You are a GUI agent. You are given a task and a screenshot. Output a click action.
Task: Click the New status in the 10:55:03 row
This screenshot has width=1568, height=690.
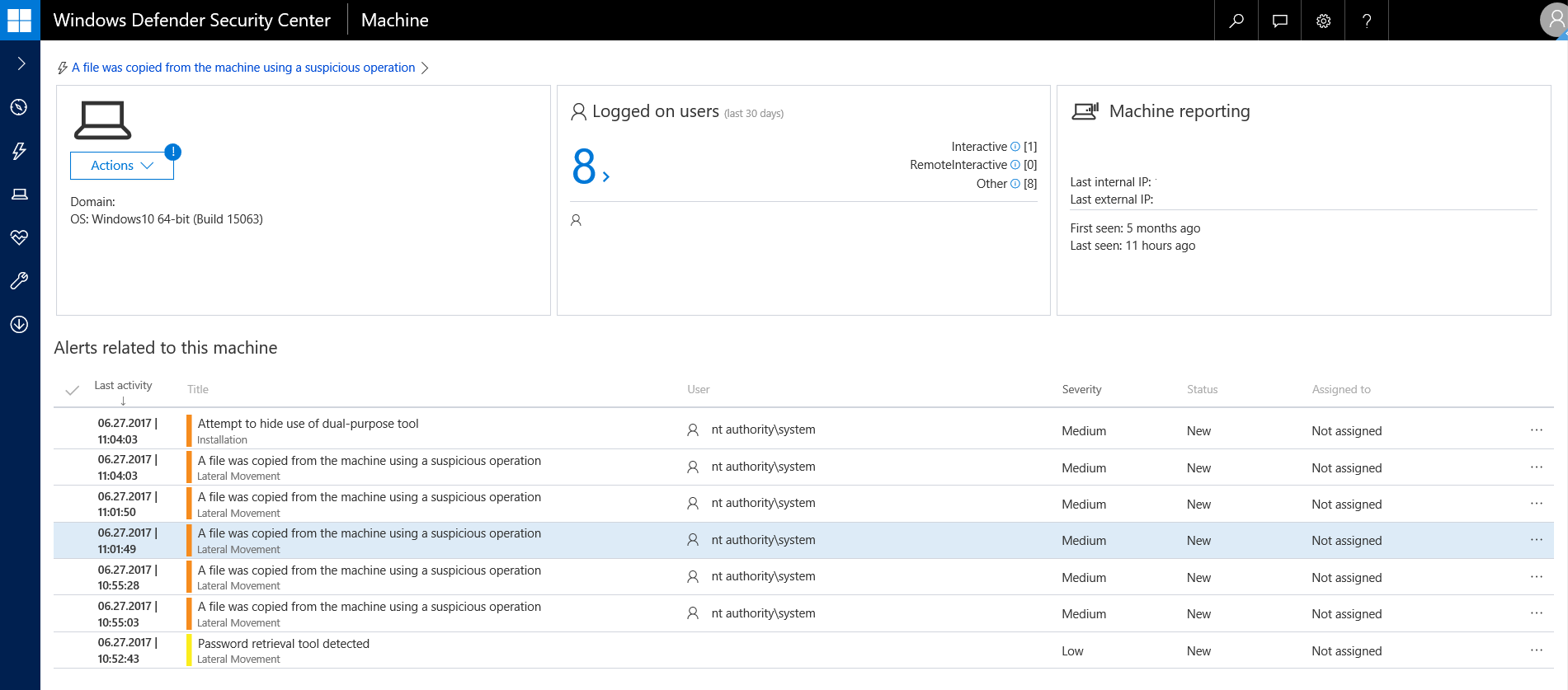(1198, 614)
